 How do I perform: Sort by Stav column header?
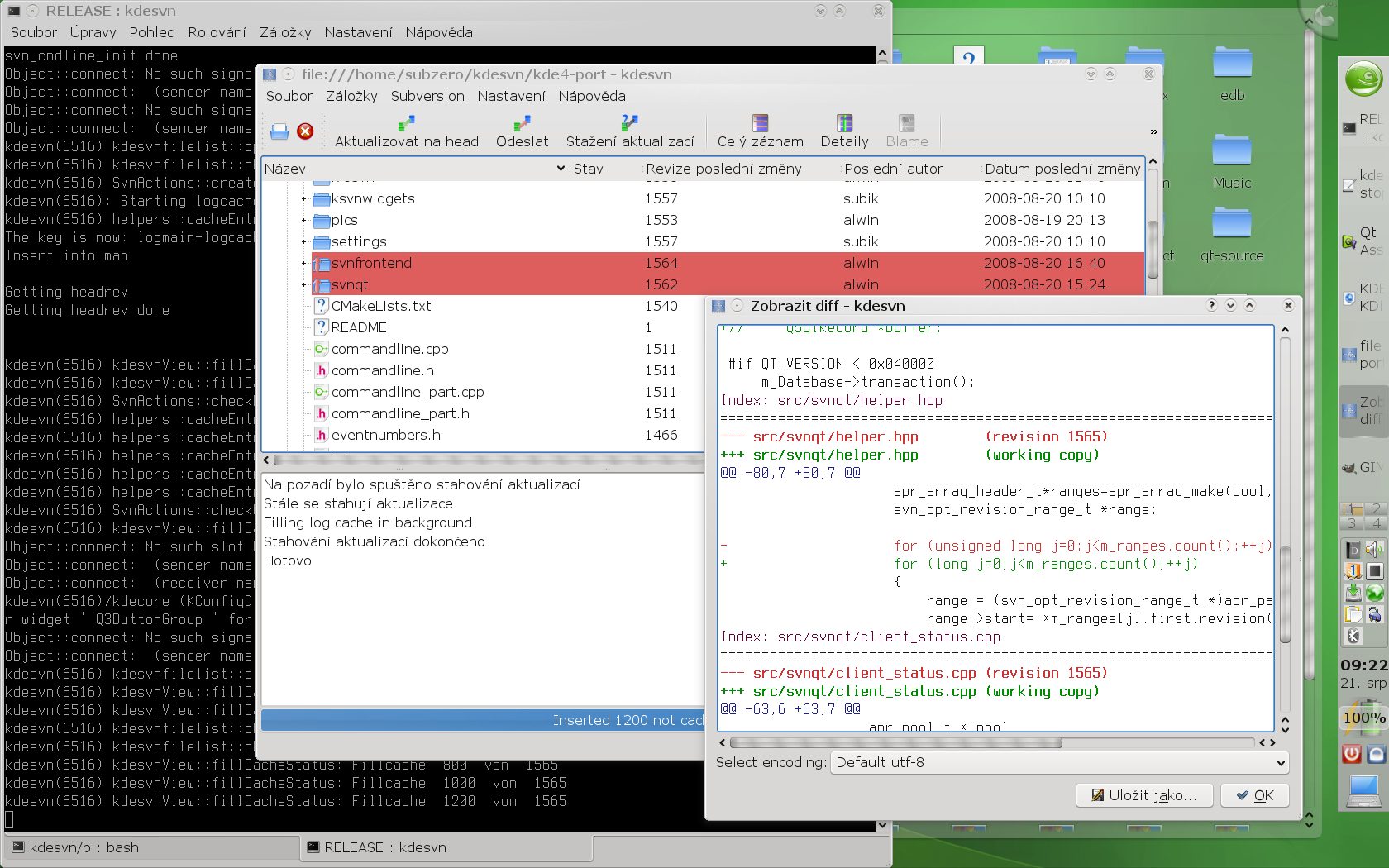tap(606, 169)
